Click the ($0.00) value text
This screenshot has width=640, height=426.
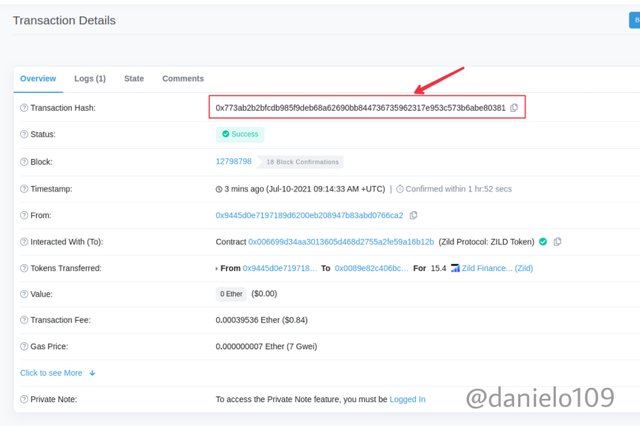pyautogui.click(x=264, y=294)
